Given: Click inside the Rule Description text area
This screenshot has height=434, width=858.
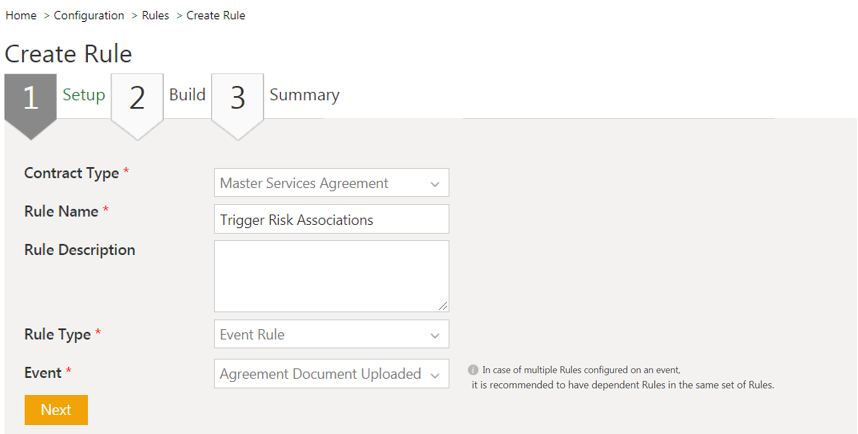Looking at the screenshot, I should tap(331, 275).
